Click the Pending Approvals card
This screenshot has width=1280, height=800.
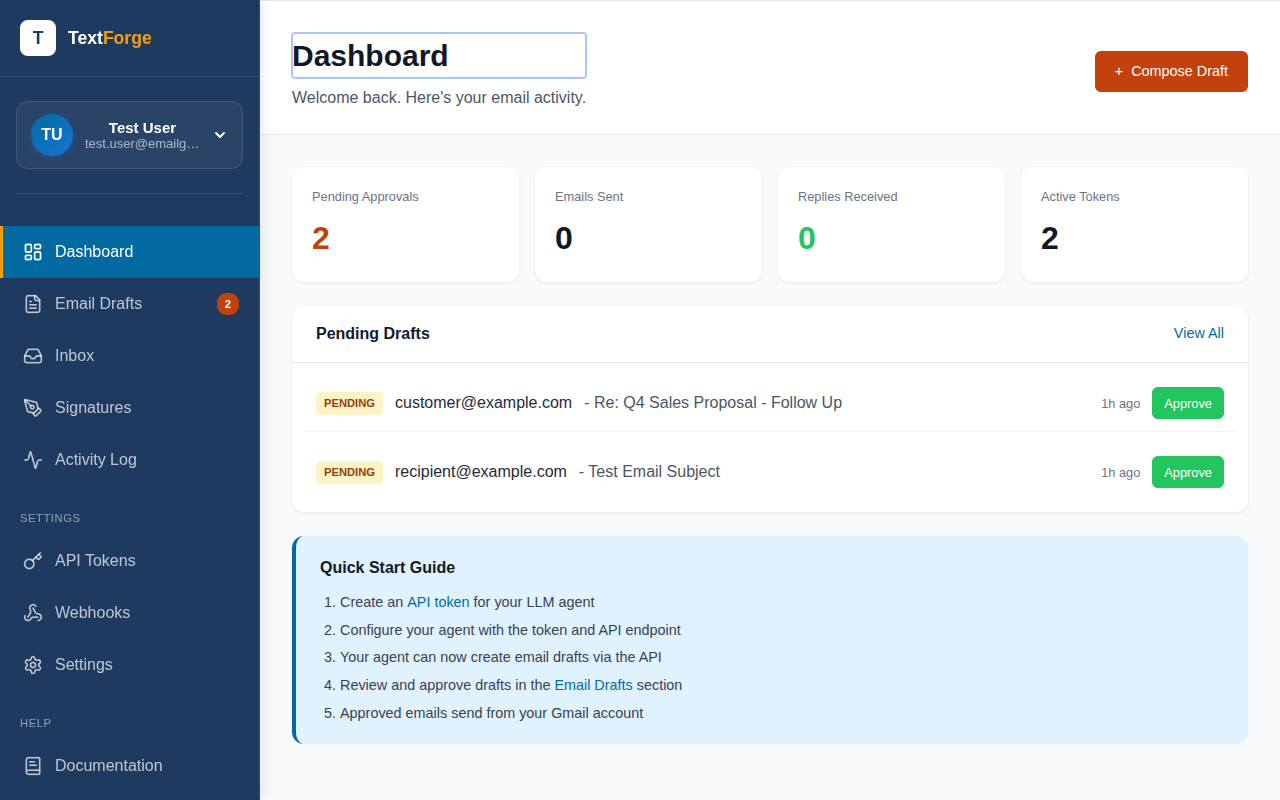click(x=405, y=224)
